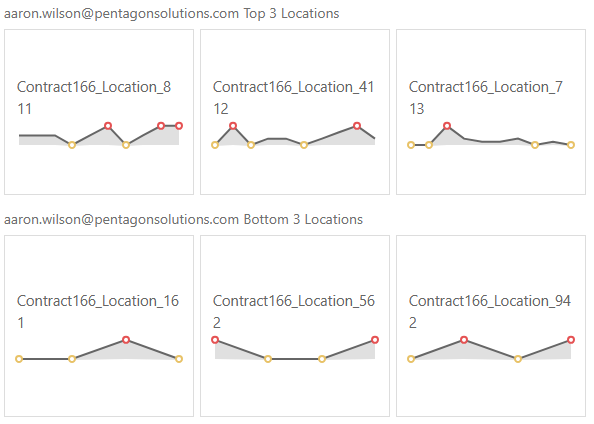Select the Contract166_Location_16 card title
Image resolution: width=594 pixels, height=424 pixels.
point(98,301)
